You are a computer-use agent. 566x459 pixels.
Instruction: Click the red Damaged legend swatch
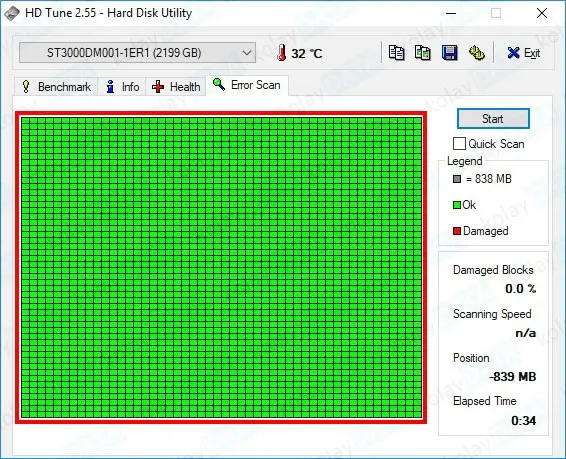(457, 231)
